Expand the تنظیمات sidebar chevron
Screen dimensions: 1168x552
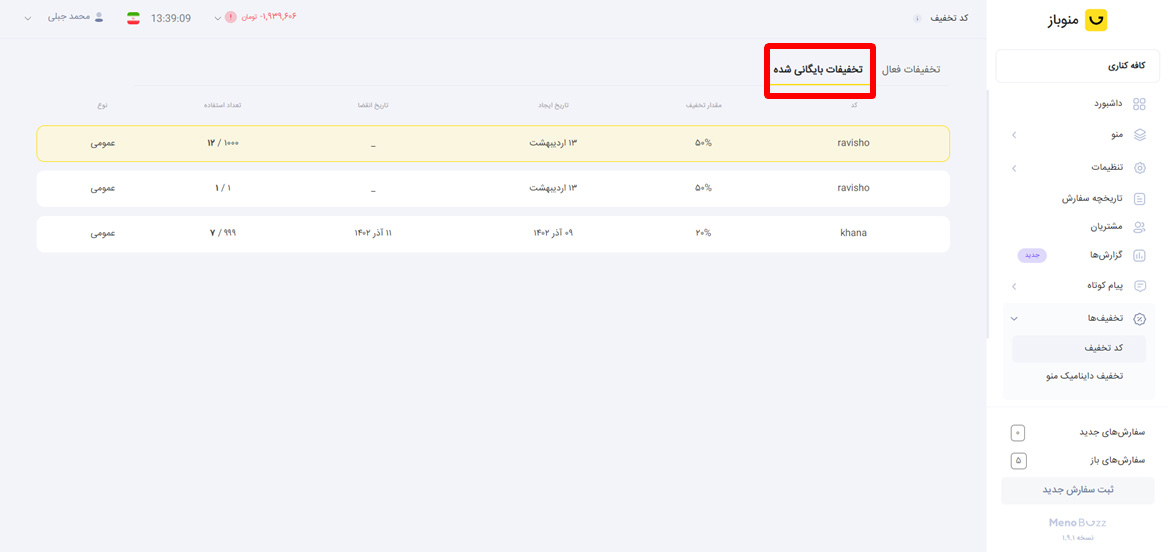(1014, 168)
